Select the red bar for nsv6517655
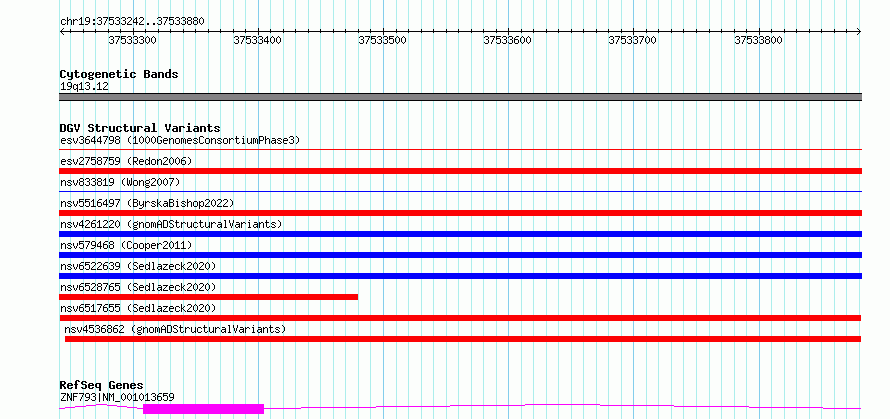The image size is (890, 419). tap(460, 318)
